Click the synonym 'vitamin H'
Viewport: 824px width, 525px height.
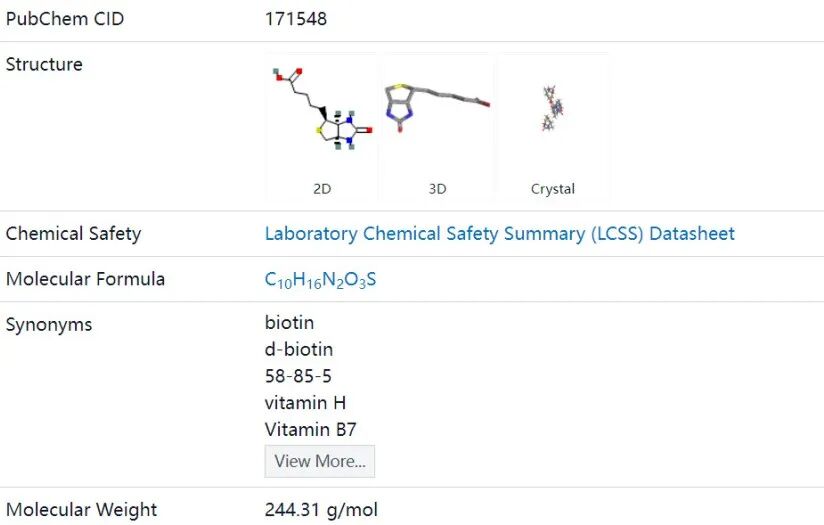click(305, 403)
